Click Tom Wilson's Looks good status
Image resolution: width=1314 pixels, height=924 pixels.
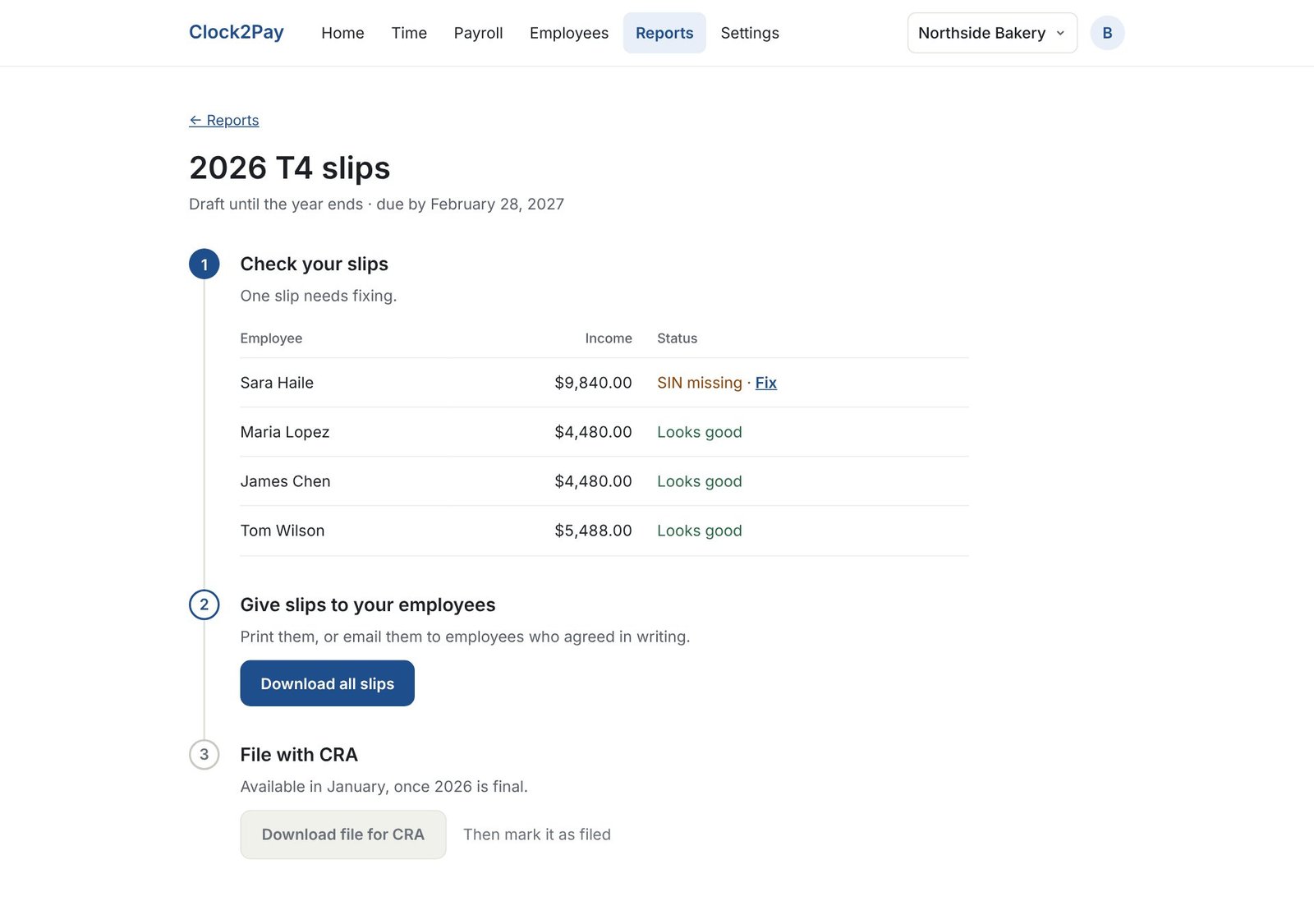tap(700, 531)
